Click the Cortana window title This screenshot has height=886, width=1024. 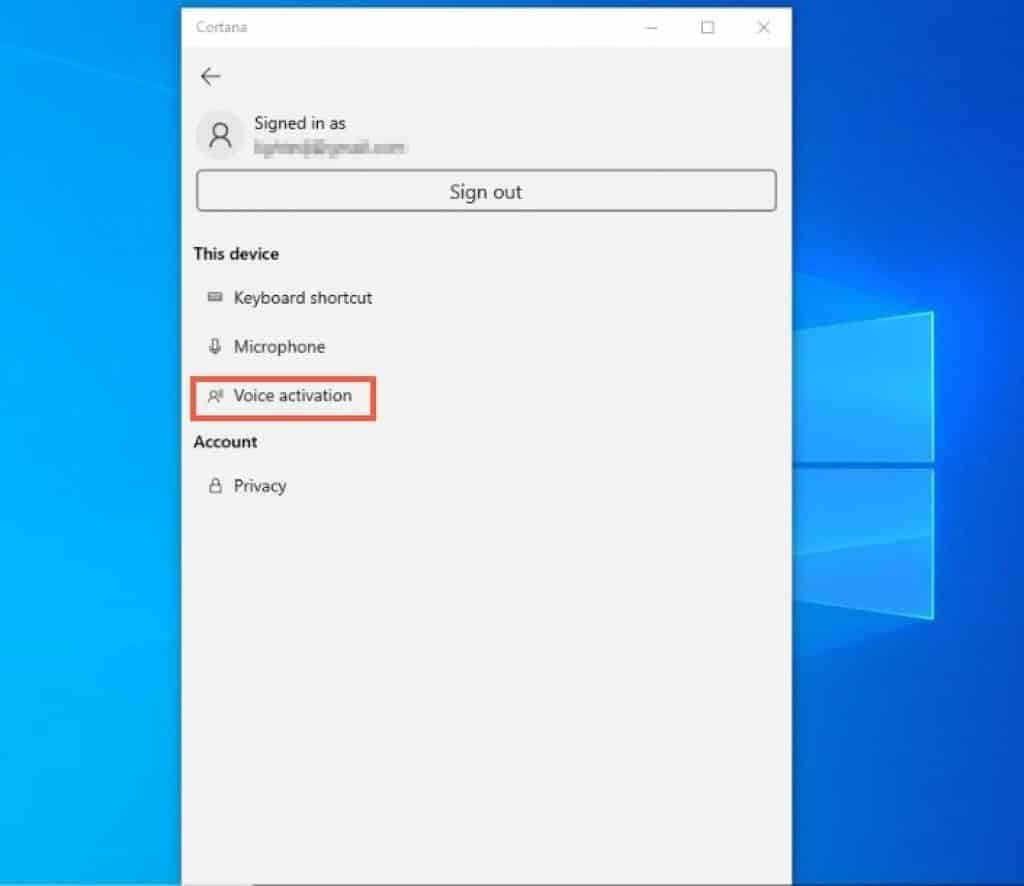(x=221, y=27)
